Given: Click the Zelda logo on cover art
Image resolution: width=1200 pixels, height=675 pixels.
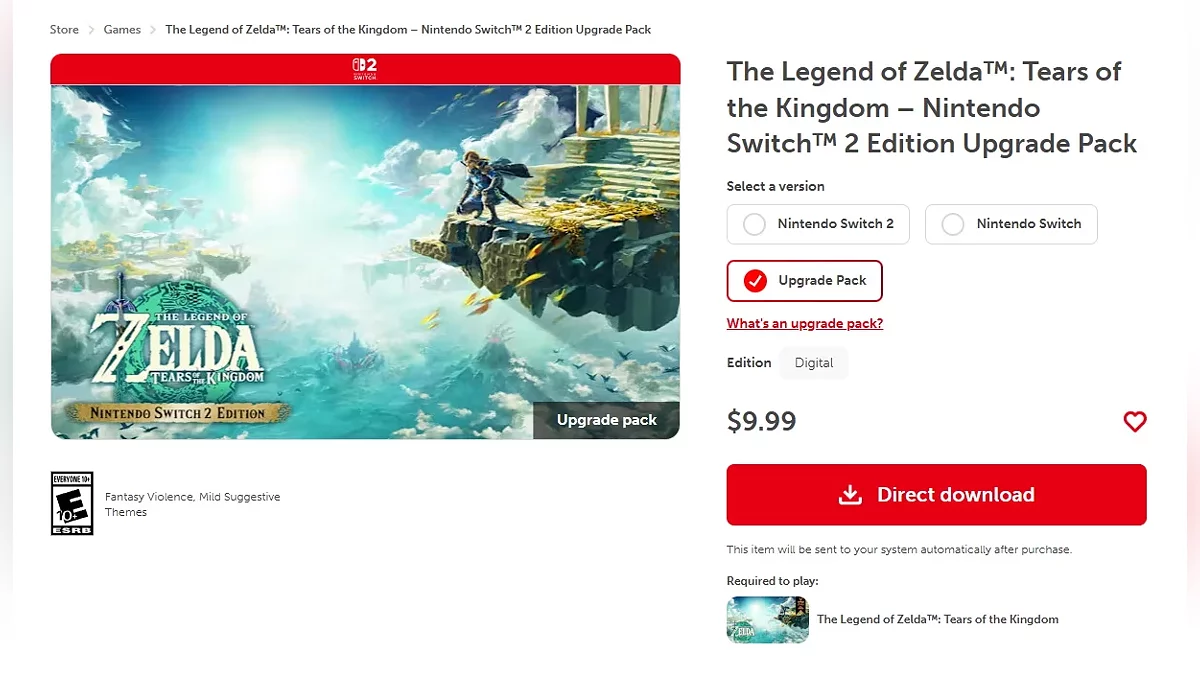Looking at the screenshot, I should coord(177,346).
